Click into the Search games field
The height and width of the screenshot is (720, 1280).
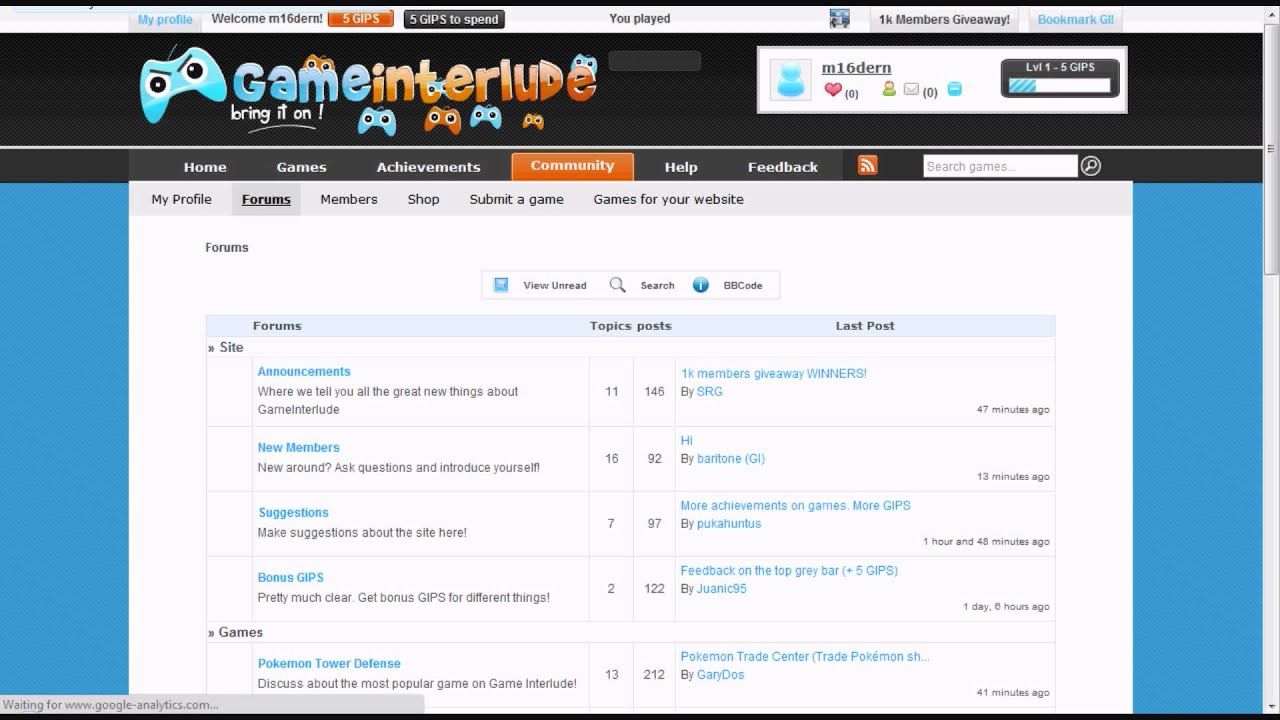tap(999, 166)
